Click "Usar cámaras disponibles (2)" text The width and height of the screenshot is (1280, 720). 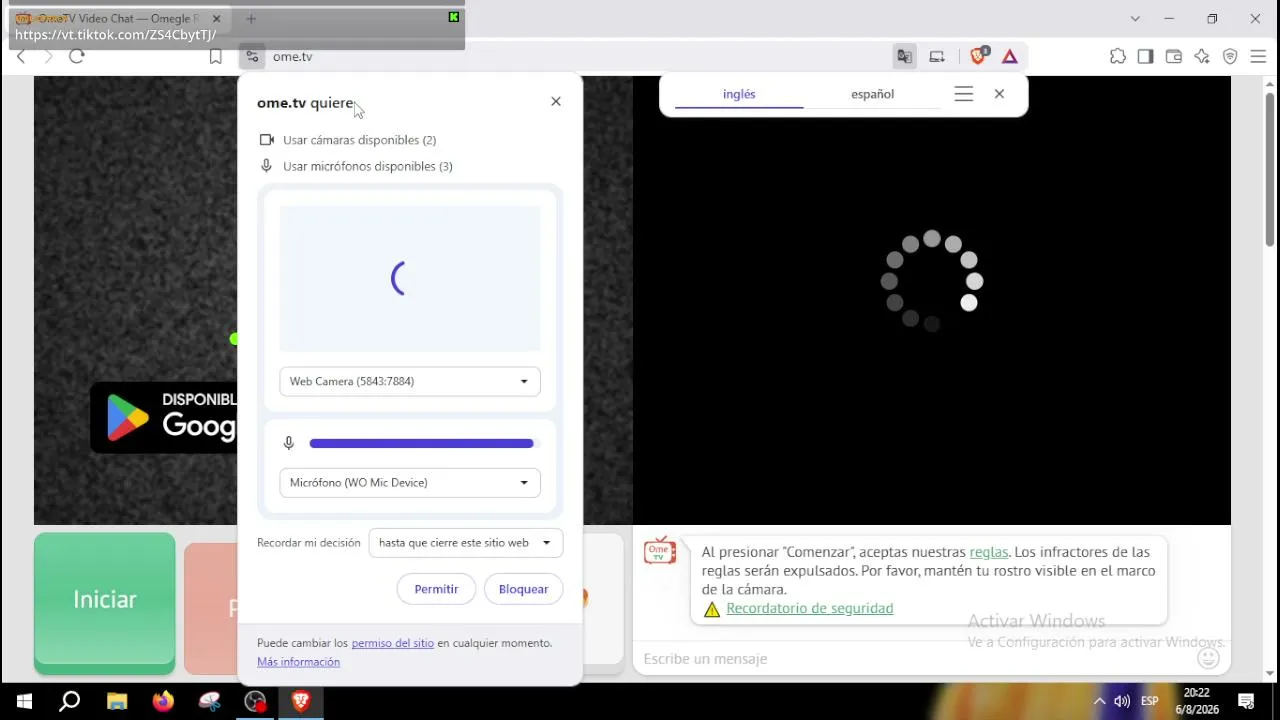click(x=359, y=140)
